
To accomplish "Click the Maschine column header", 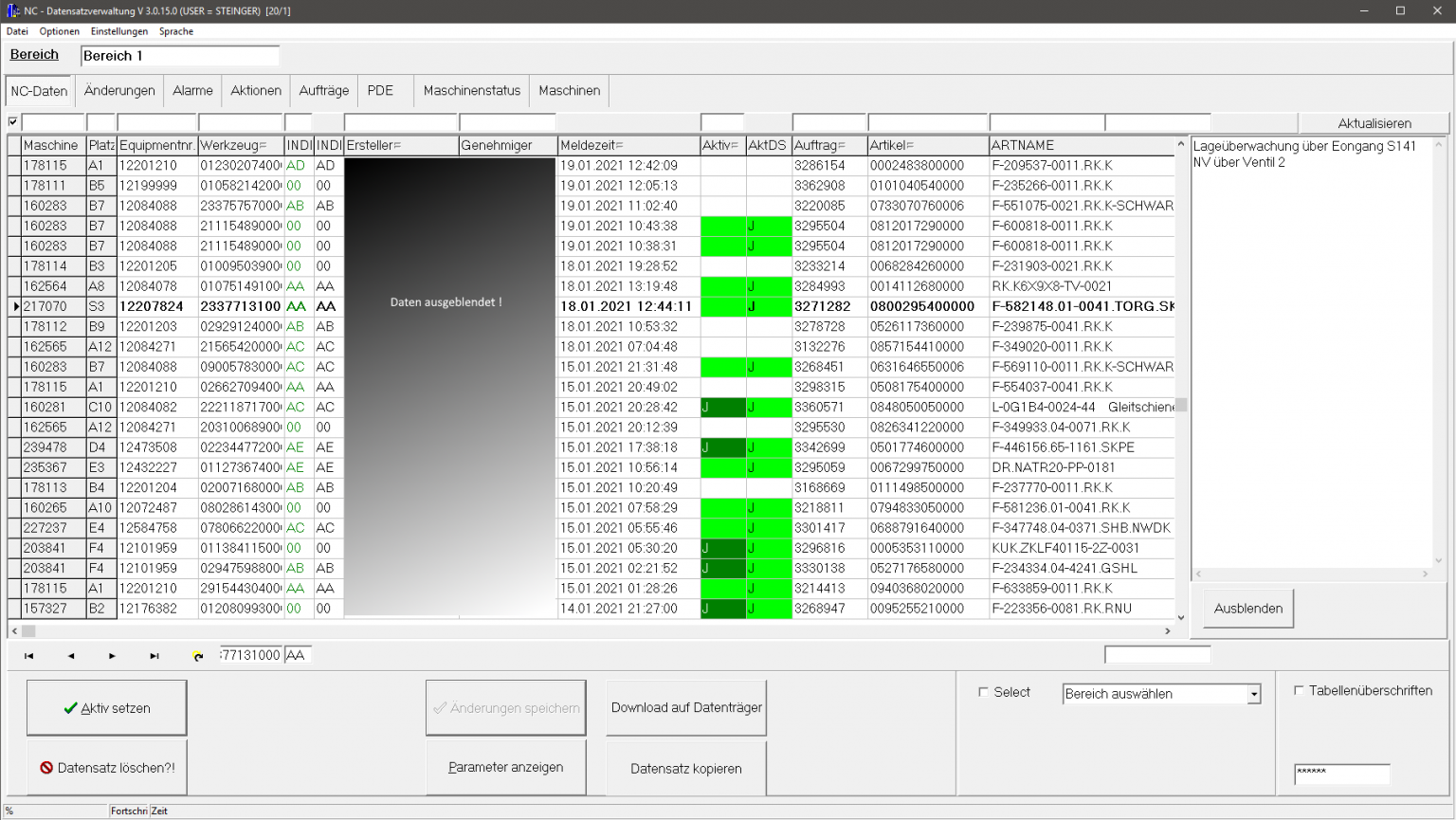I will click(x=53, y=145).
